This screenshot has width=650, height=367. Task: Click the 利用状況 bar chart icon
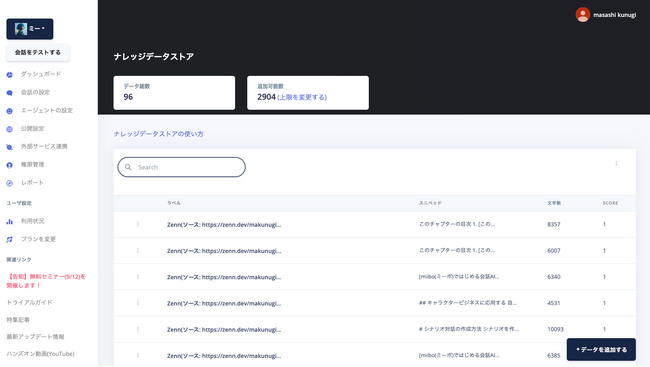coord(10,221)
